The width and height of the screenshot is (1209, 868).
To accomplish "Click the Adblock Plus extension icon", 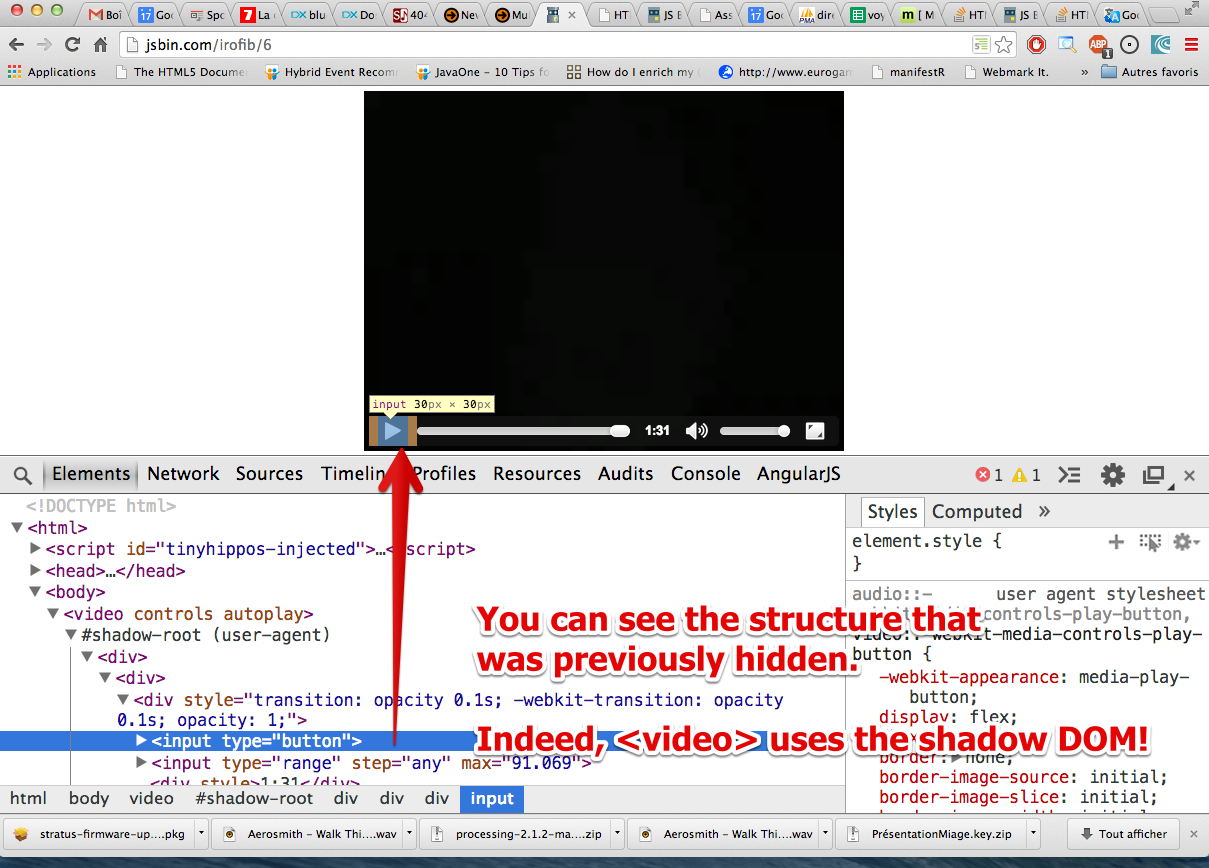I will click(x=1098, y=45).
